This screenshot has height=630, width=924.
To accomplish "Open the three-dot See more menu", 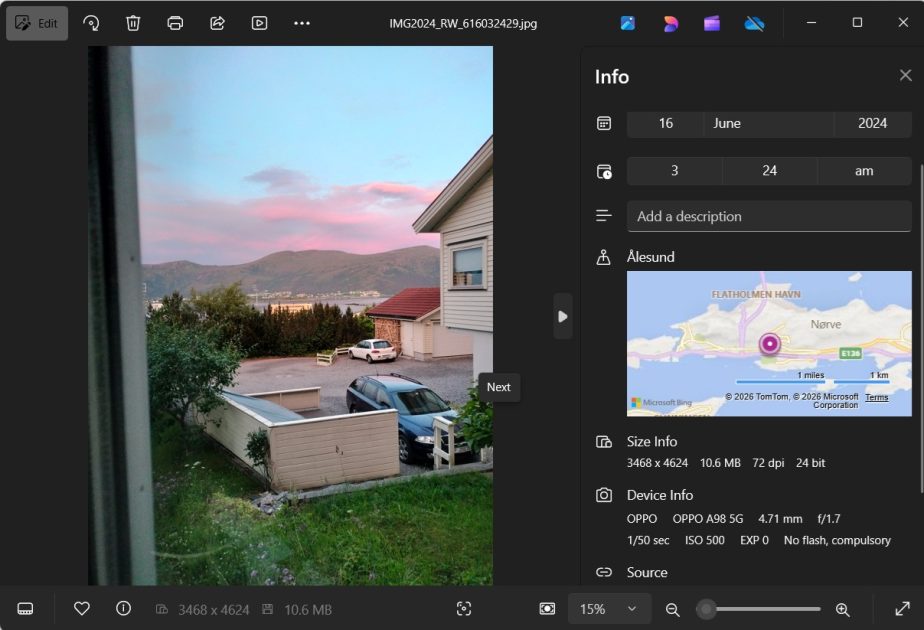I will (302, 23).
